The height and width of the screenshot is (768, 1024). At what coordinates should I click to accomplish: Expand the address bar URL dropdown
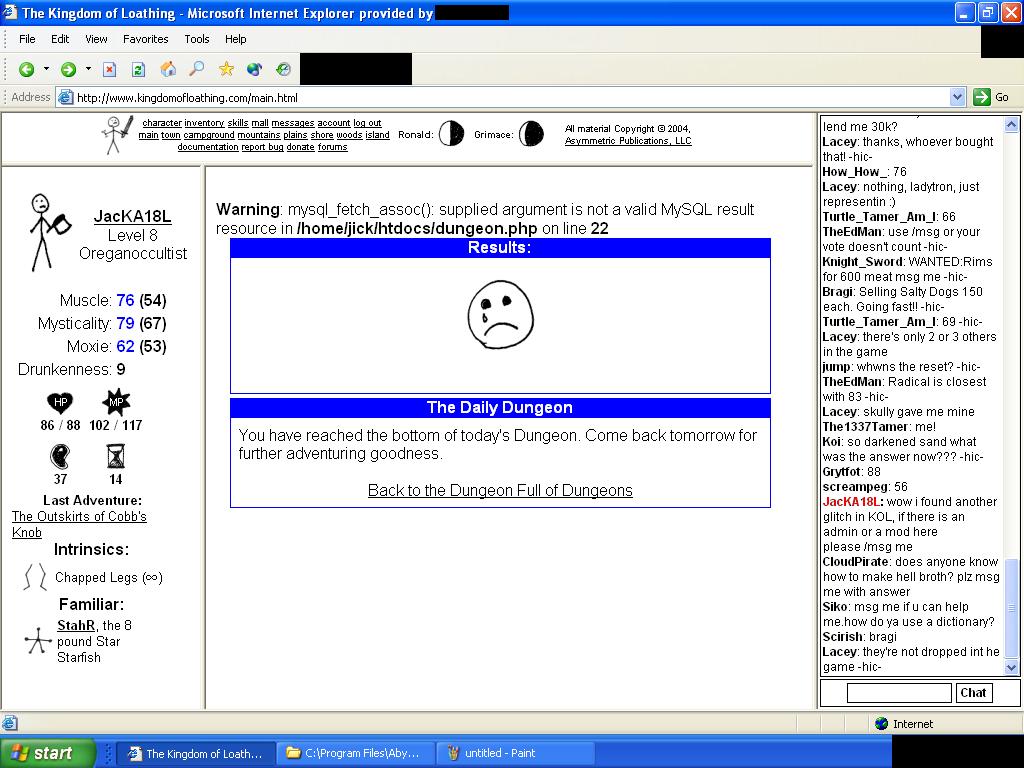pos(957,97)
